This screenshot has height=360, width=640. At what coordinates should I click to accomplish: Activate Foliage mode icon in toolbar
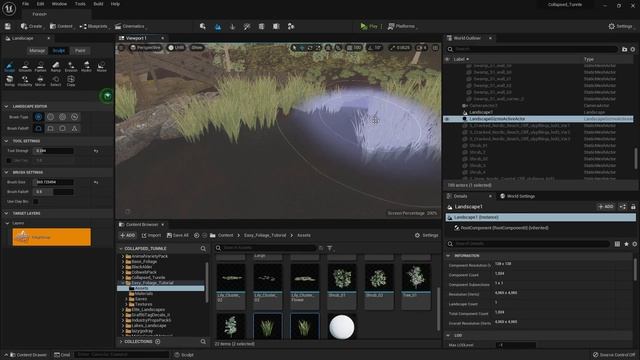pyautogui.click(x=233, y=27)
